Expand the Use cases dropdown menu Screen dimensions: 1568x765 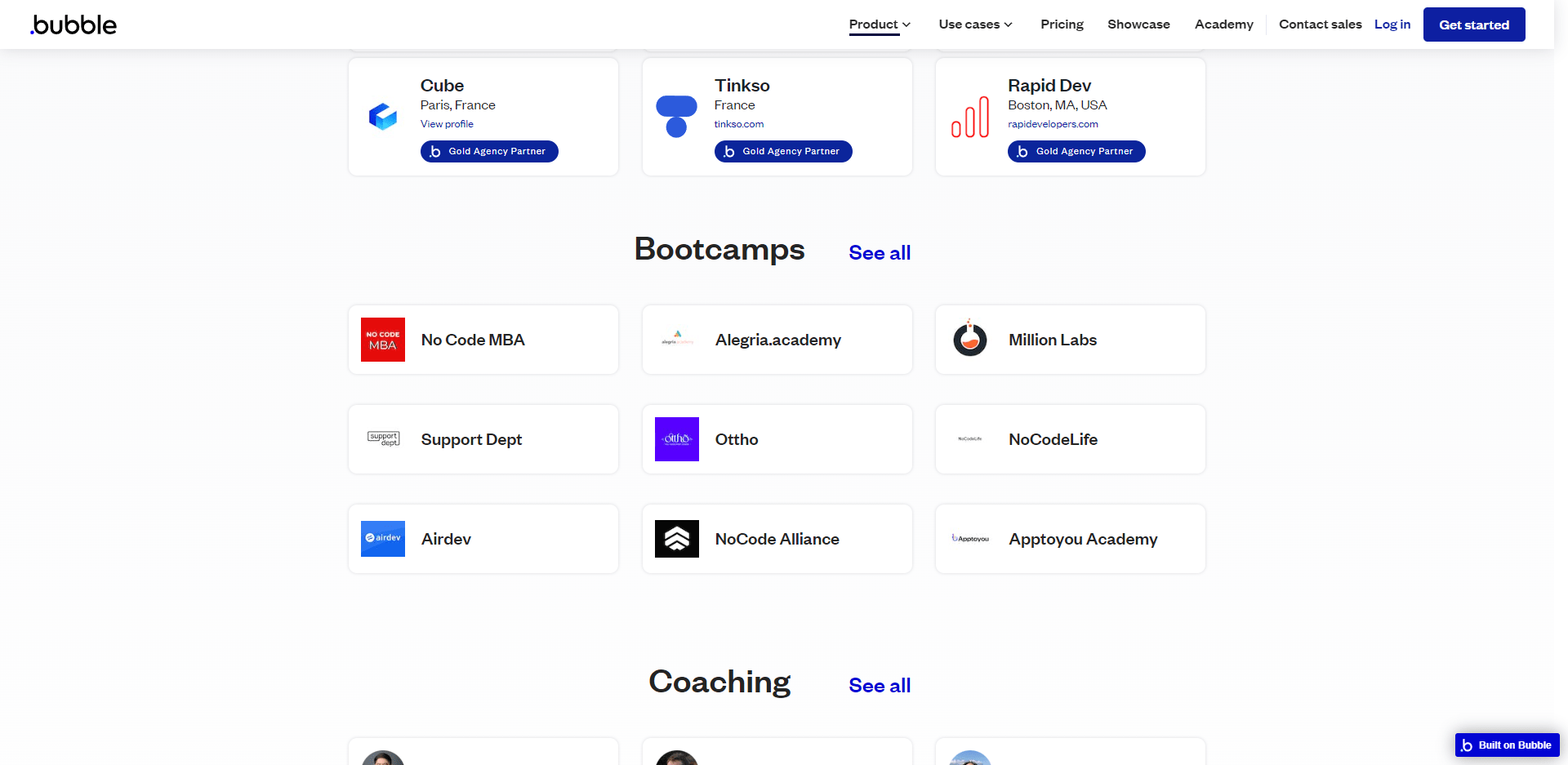point(975,24)
